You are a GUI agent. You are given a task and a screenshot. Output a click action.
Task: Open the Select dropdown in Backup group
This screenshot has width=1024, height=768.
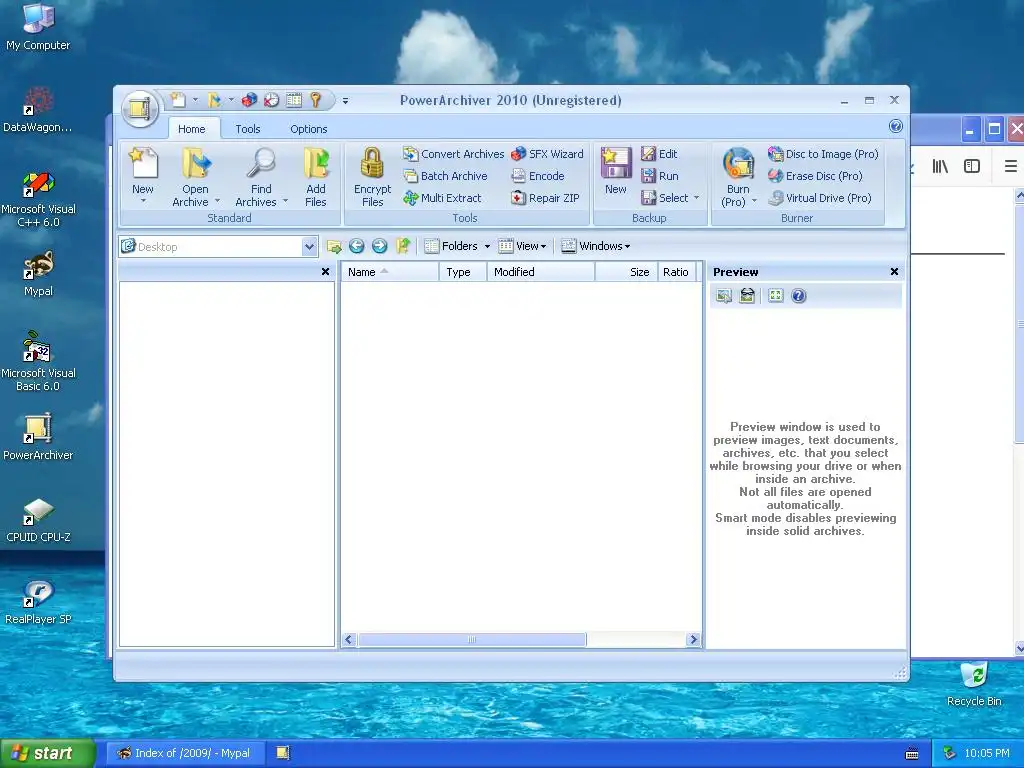coord(670,198)
